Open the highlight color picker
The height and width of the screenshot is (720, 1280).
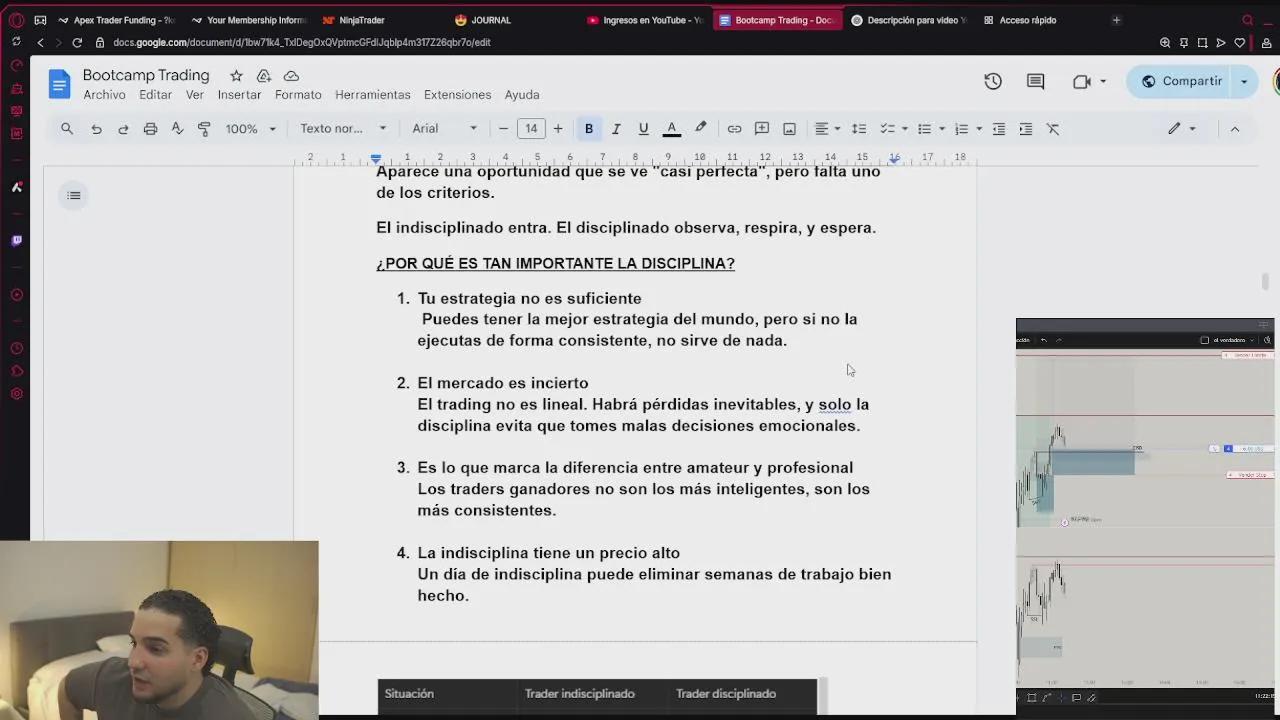(700, 128)
